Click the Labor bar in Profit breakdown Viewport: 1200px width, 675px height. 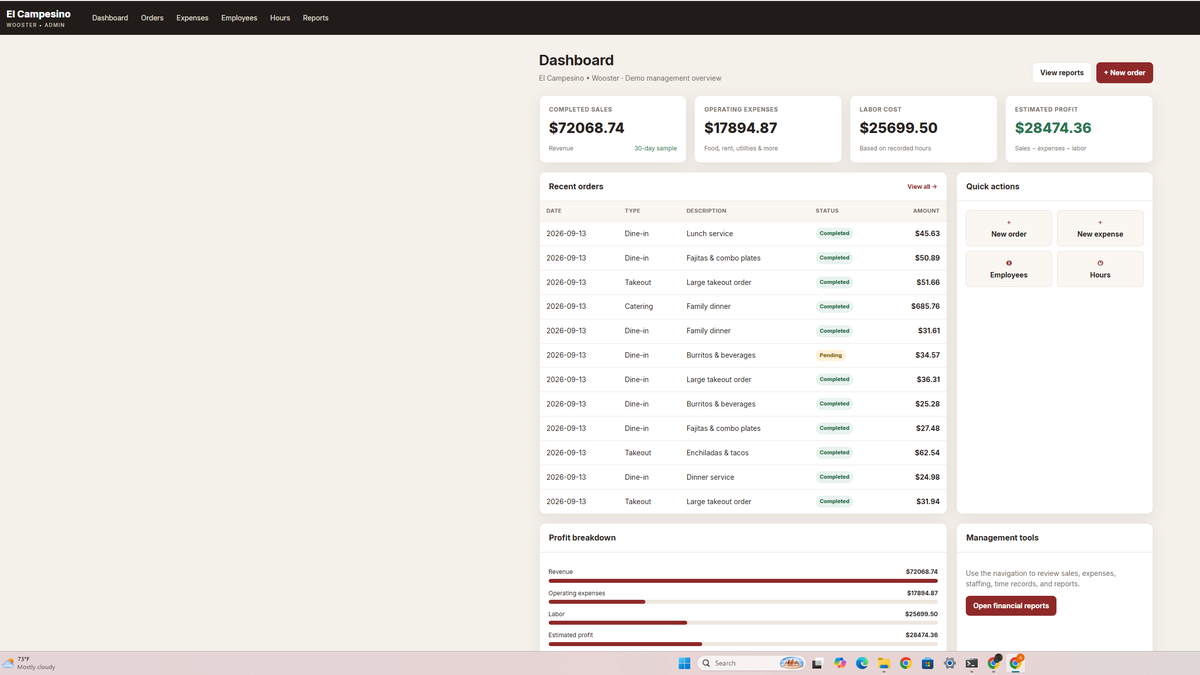pos(743,622)
